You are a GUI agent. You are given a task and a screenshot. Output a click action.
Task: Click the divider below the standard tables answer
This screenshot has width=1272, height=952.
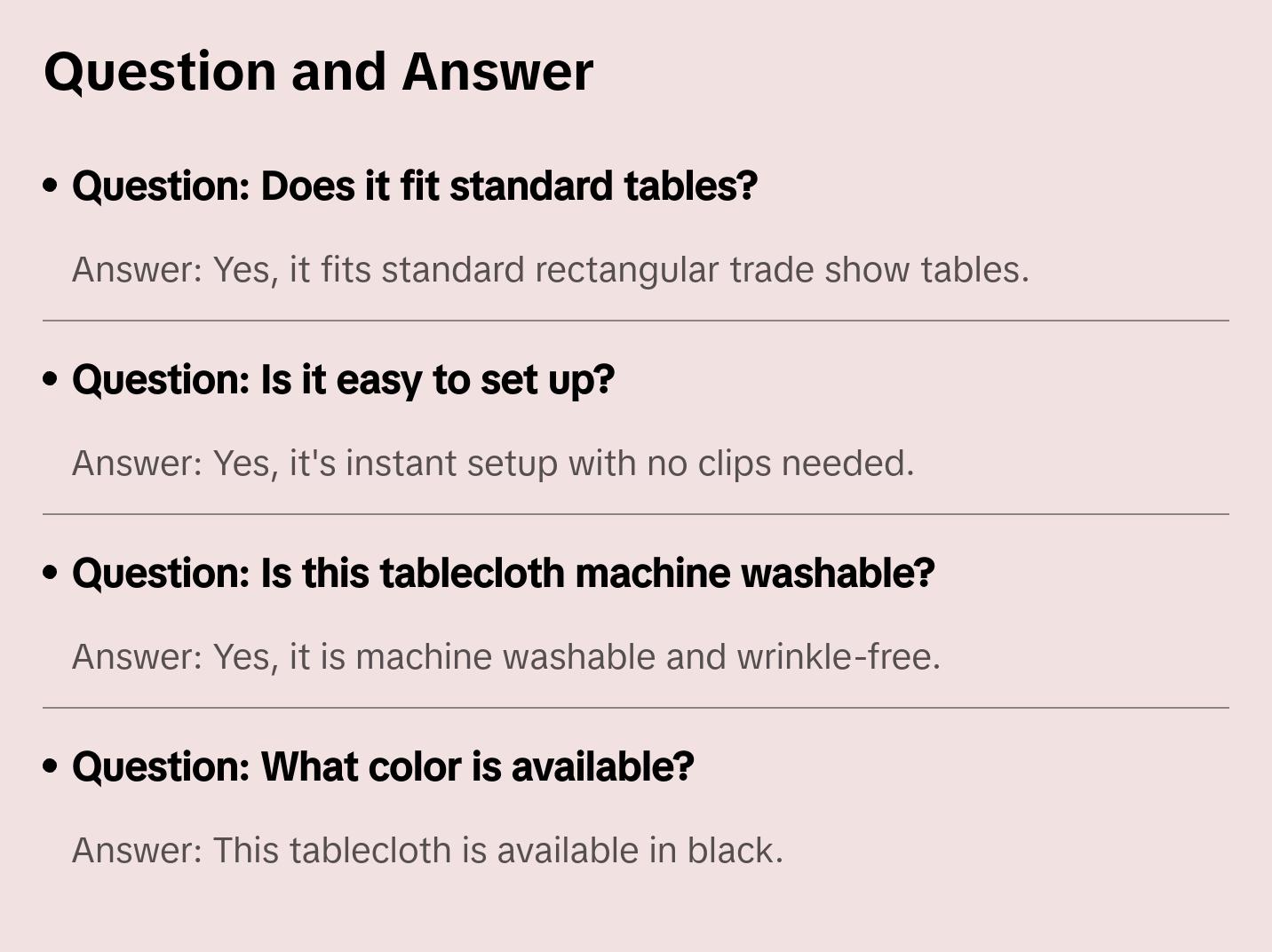636,321
